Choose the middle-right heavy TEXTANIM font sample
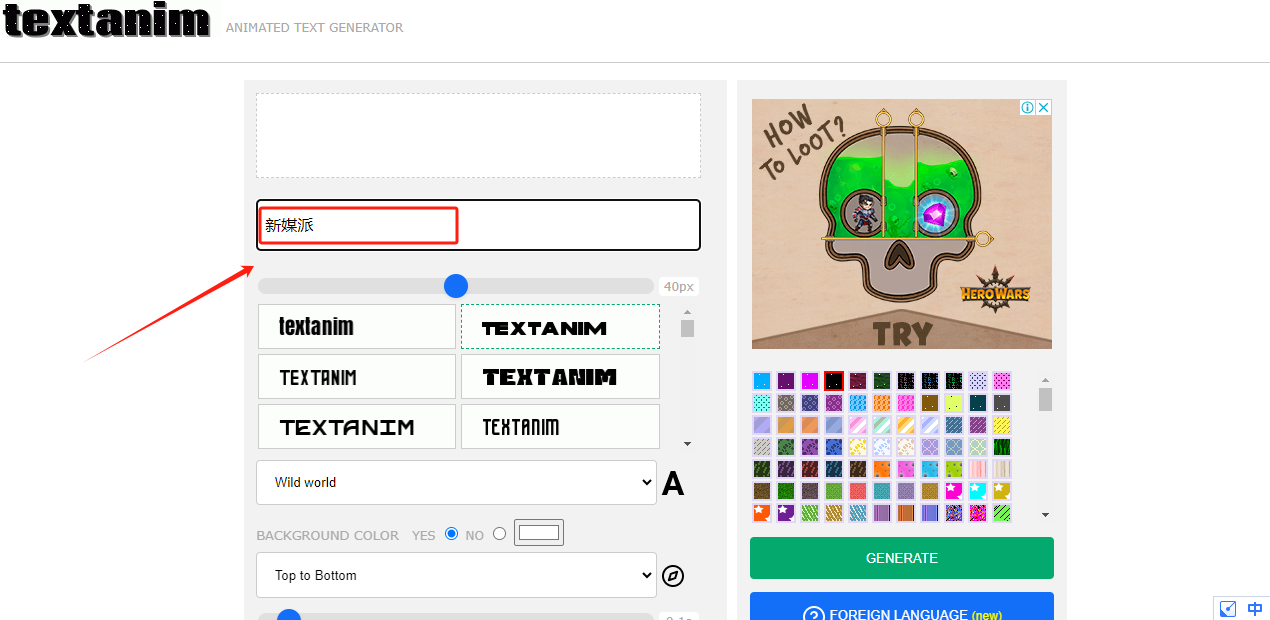Viewport: 1270px width, 620px height. point(560,377)
